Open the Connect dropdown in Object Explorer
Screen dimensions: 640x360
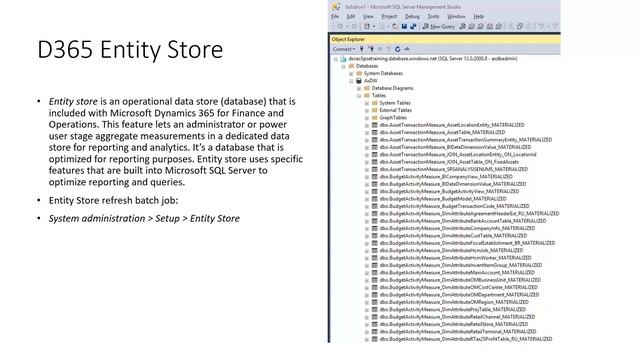344,49
